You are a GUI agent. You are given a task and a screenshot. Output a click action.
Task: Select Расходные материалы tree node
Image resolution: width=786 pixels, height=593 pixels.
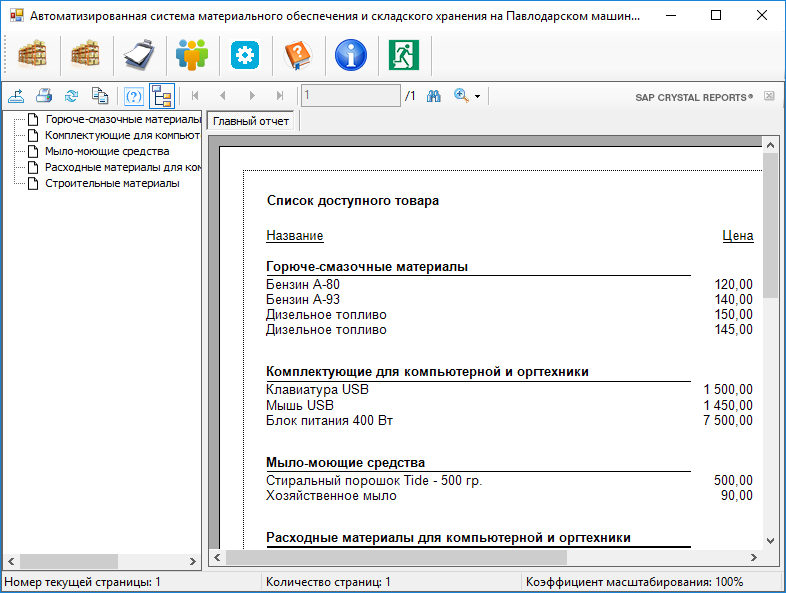click(123, 167)
